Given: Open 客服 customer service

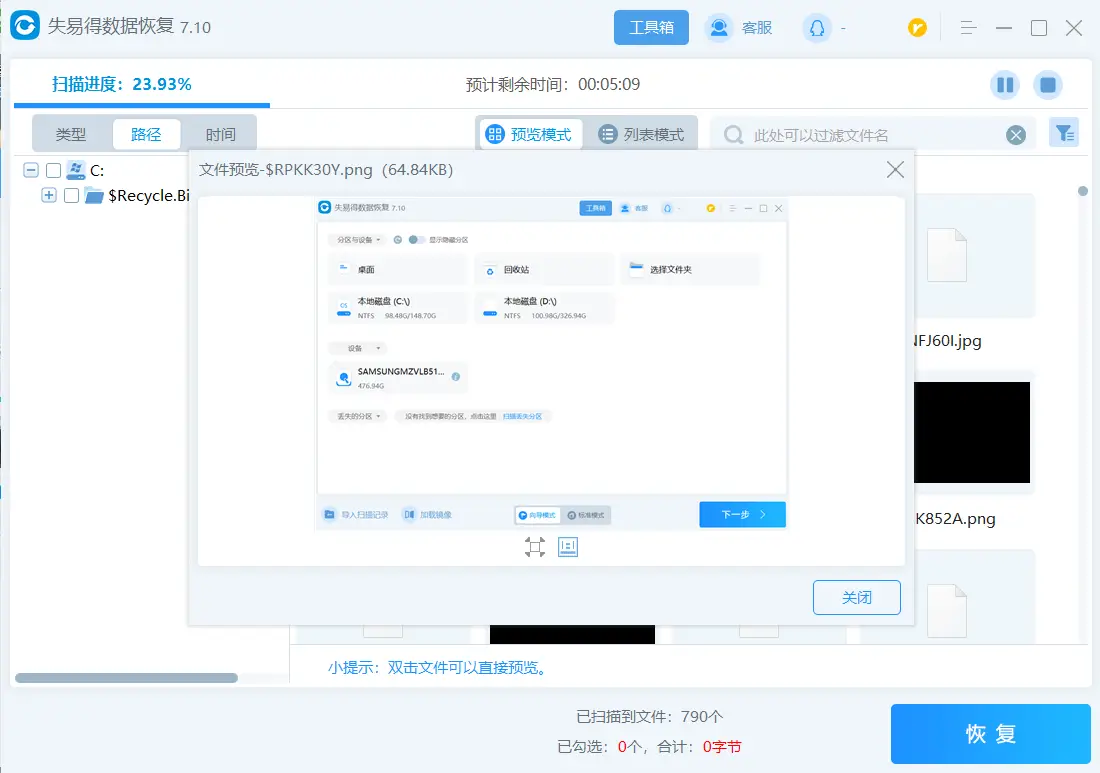Looking at the screenshot, I should 740,28.
